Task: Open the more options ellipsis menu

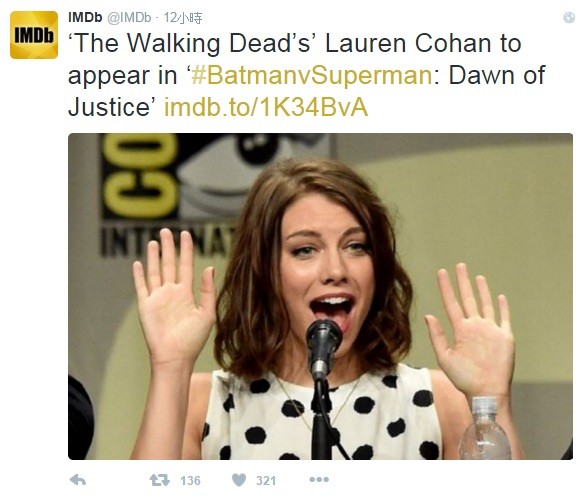Action: tap(319, 480)
